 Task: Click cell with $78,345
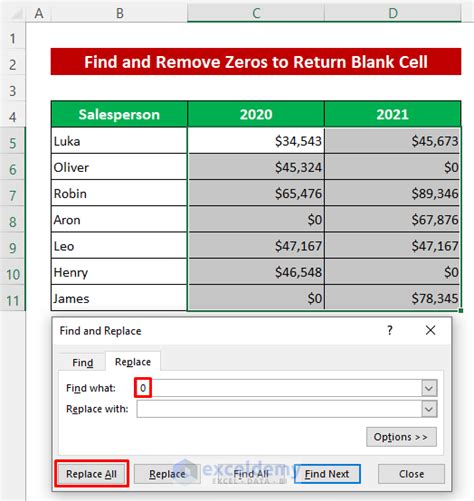click(393, 298)
